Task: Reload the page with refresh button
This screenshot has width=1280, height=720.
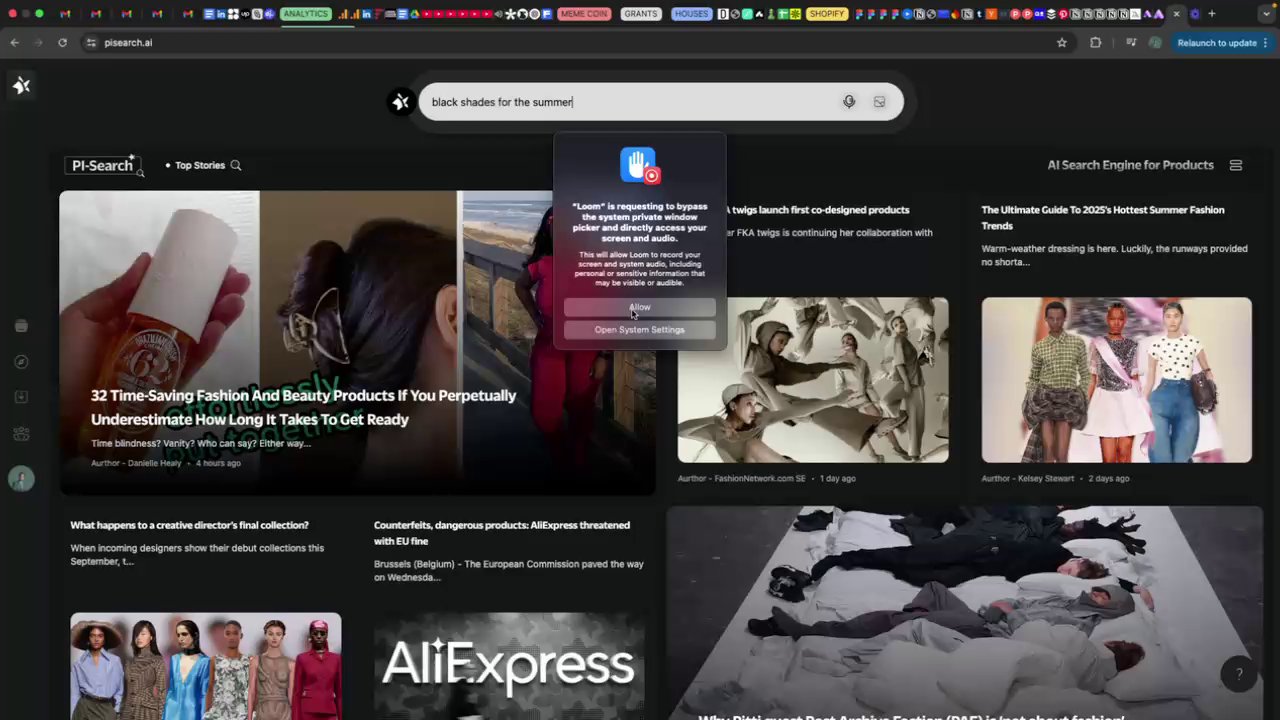Action: click(x=62, y=43)
